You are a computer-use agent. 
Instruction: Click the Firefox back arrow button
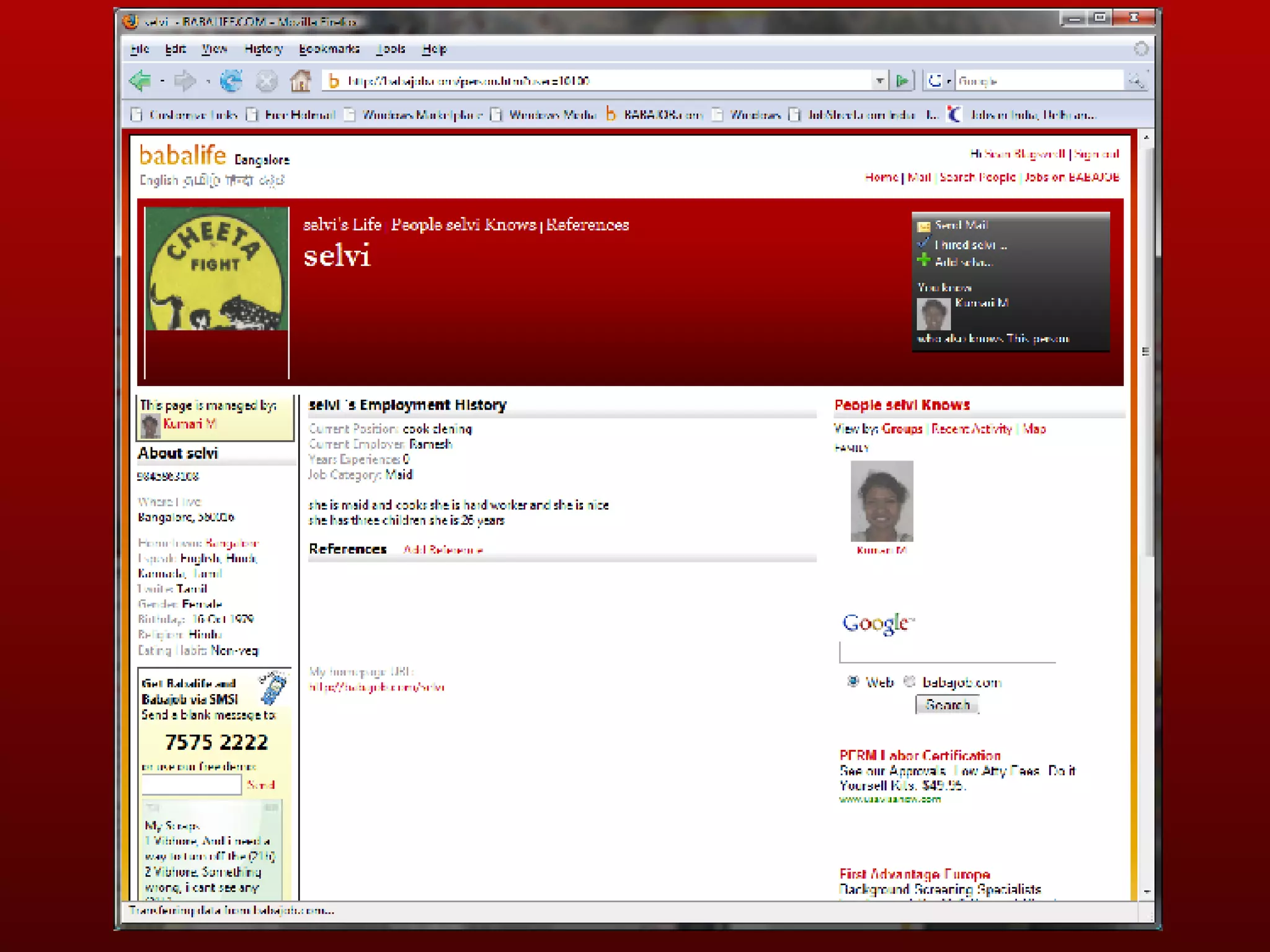click(x=141, y=81)
